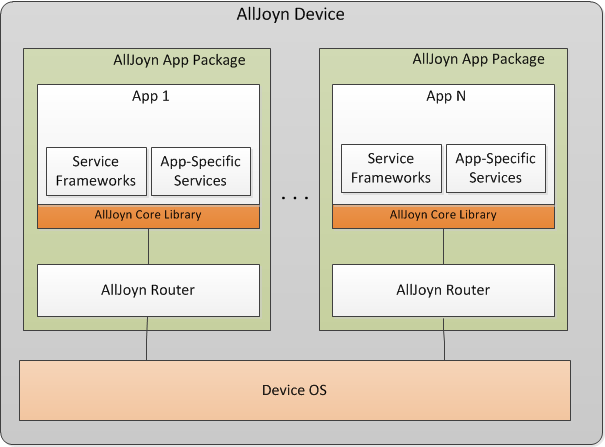The height and width of the screenshot is (447, 605).
Task: Click the Device OS block
Action: click(295, 390)
